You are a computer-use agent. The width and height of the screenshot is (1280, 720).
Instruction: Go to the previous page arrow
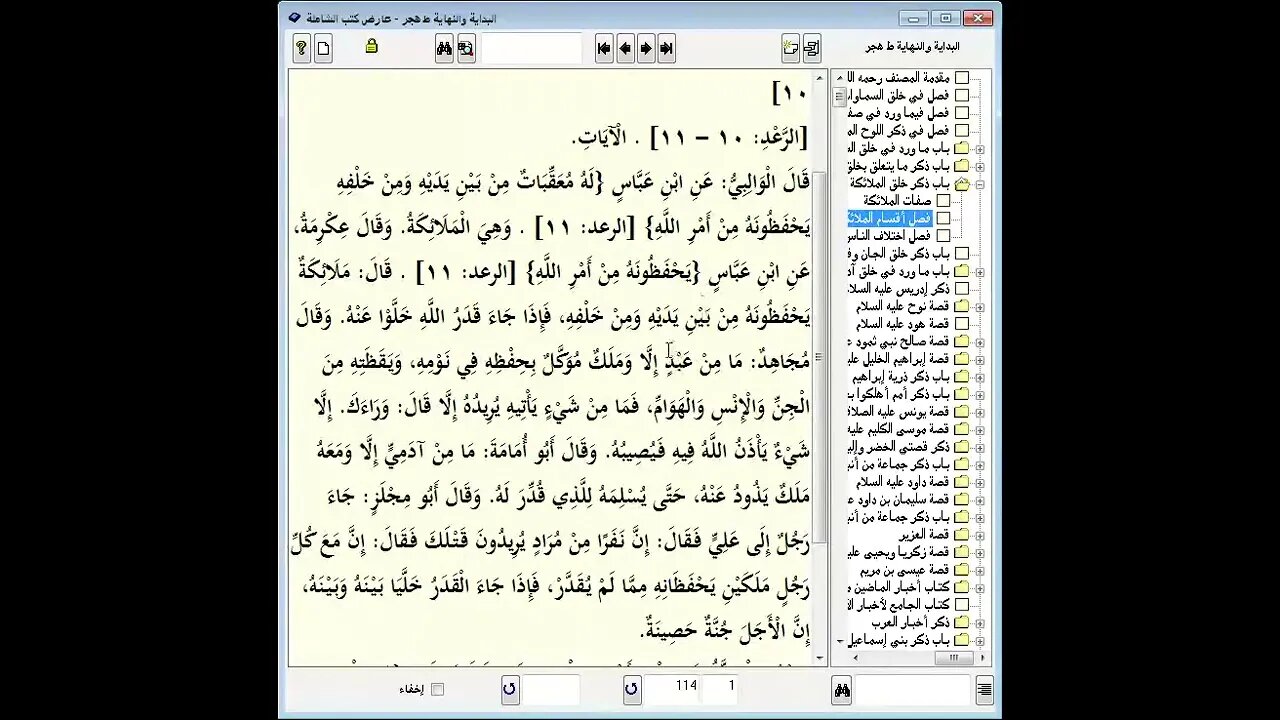(625, 48)
